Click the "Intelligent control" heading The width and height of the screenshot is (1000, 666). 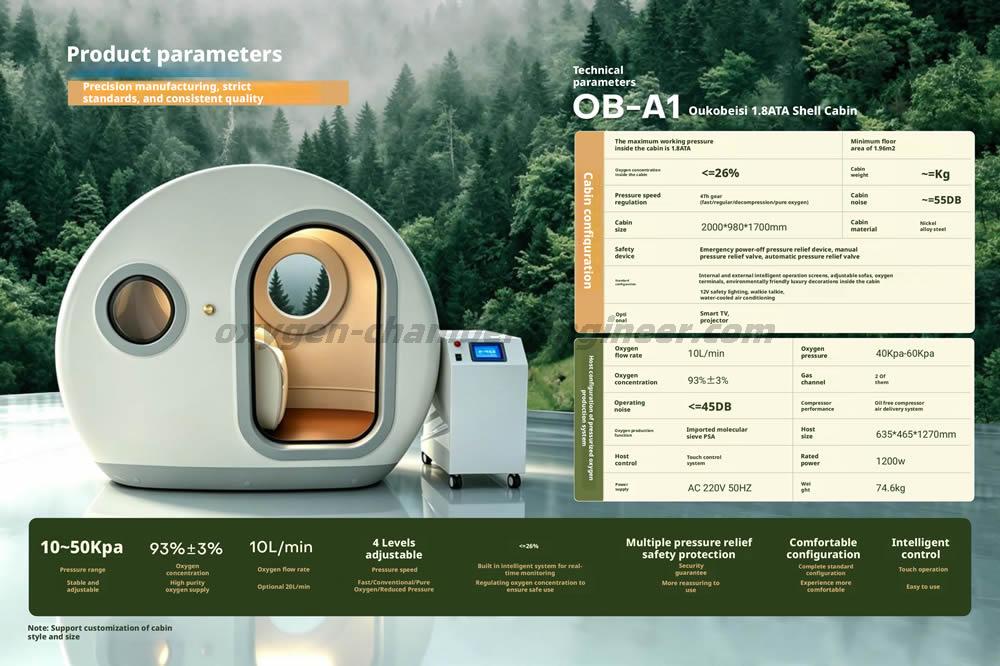click(x=920, y=549)
